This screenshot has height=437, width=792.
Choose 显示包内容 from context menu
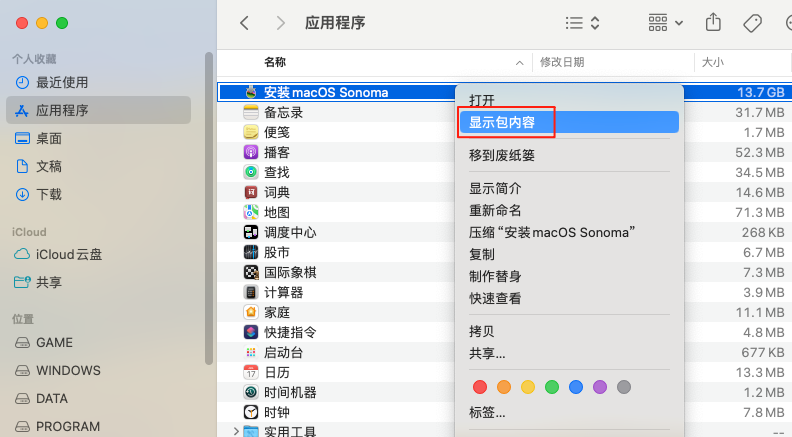(502, 122)
